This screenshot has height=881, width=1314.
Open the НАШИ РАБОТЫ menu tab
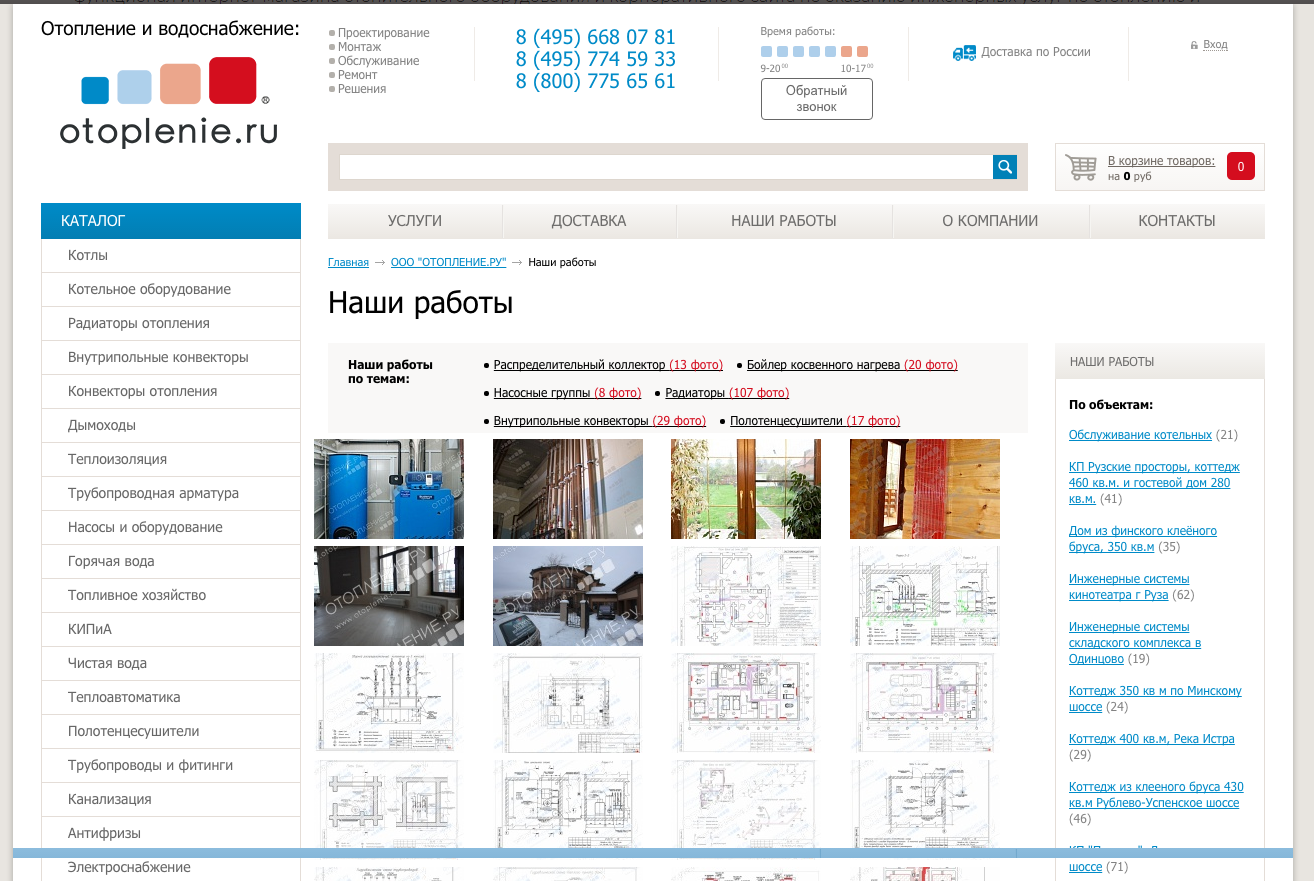pos(784,221)
